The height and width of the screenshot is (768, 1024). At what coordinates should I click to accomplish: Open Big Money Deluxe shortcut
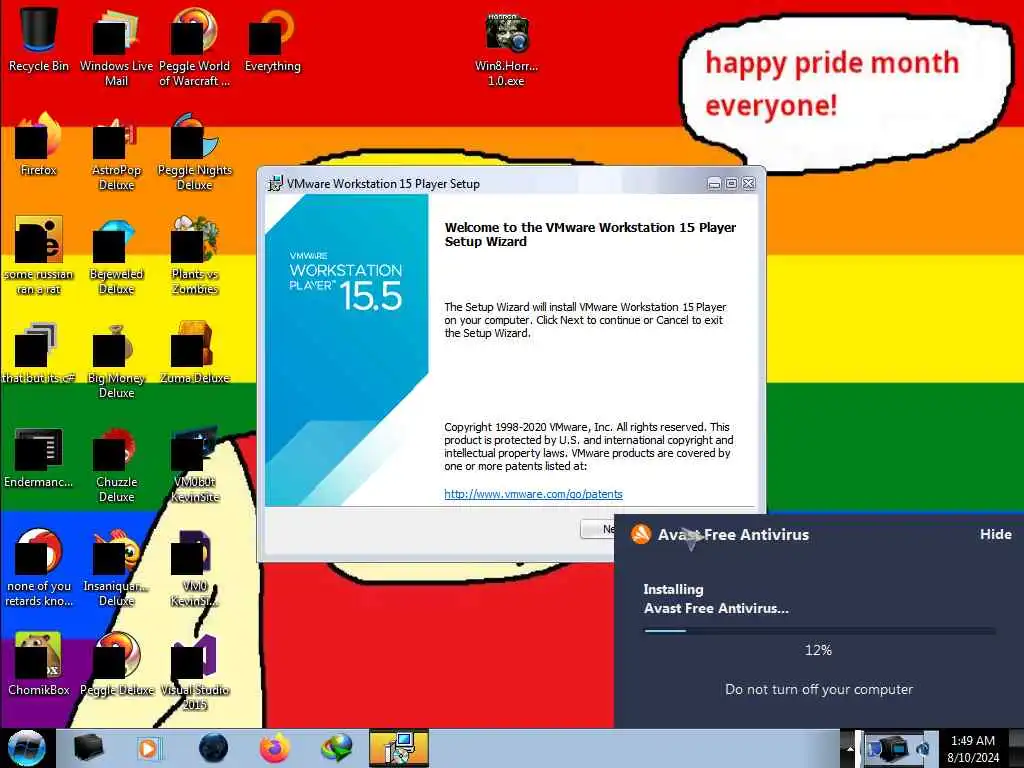(116, 360)
